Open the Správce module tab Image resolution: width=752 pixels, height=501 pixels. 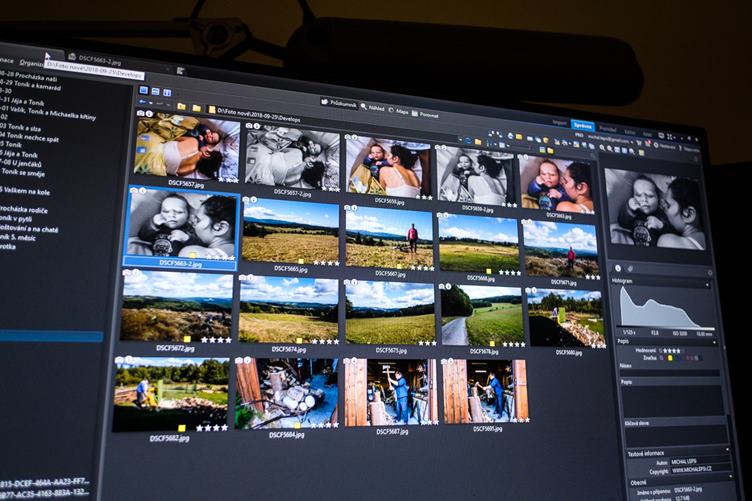(x=583, y=126)
